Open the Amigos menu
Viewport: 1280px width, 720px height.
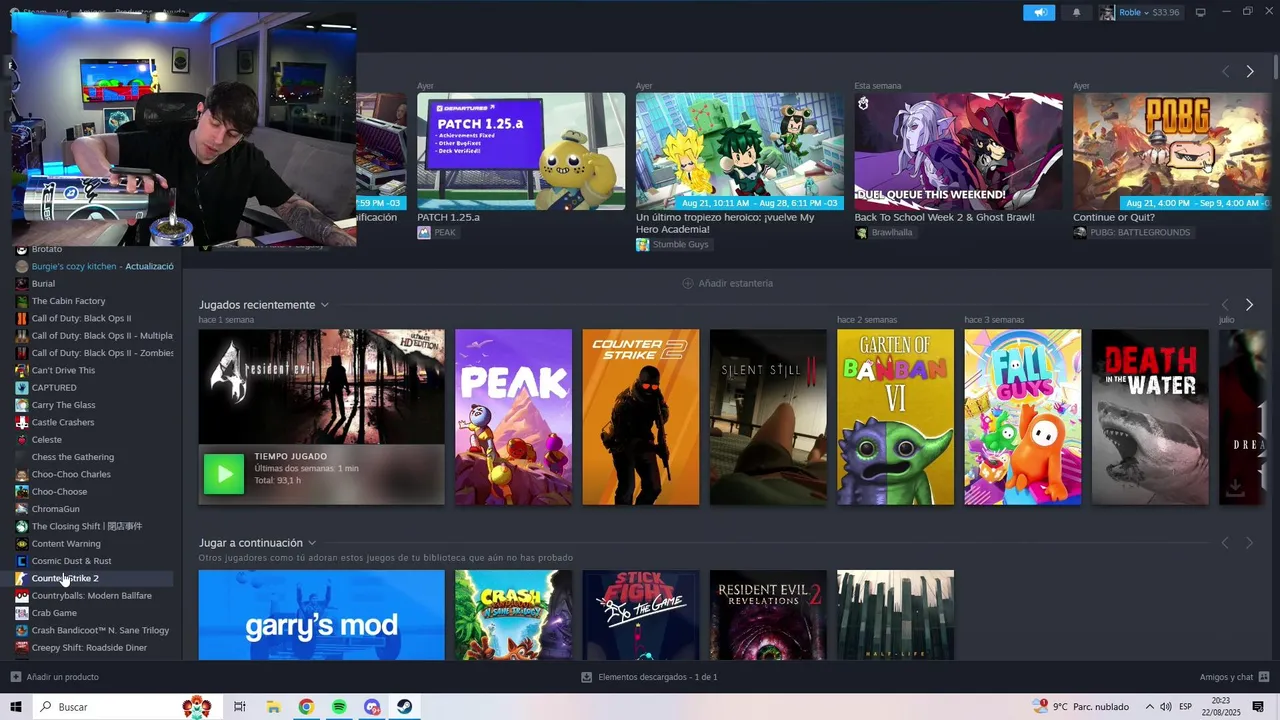(91, 12)
